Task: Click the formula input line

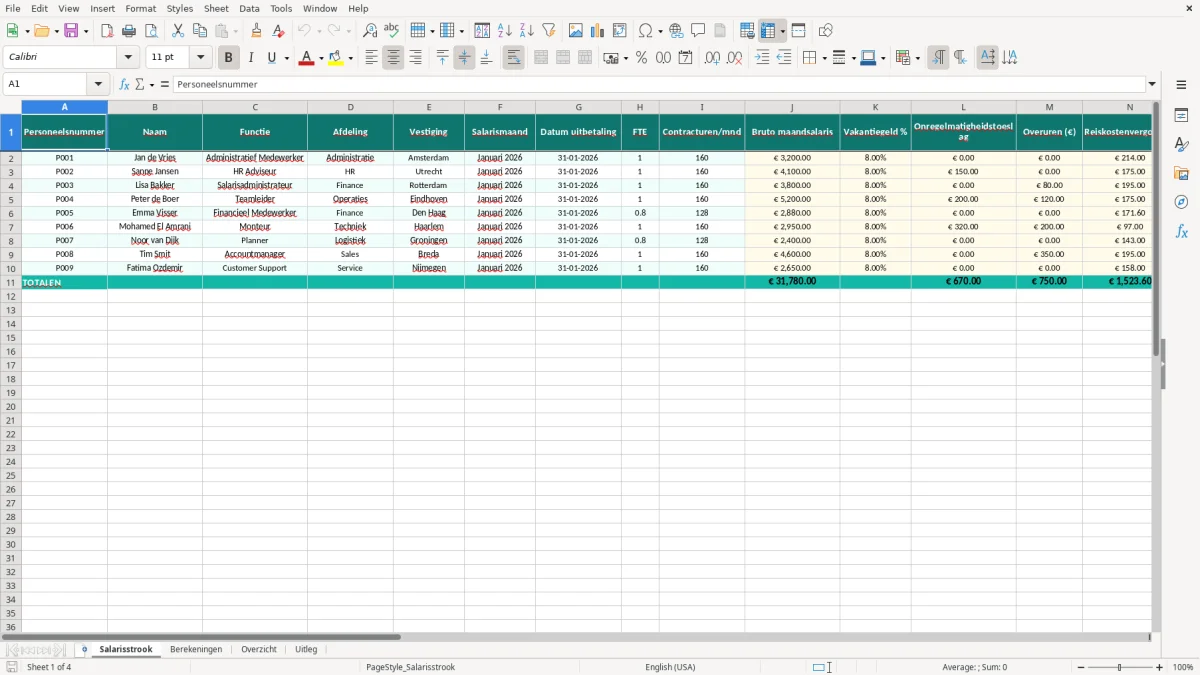Action: [x=659, y=84]
